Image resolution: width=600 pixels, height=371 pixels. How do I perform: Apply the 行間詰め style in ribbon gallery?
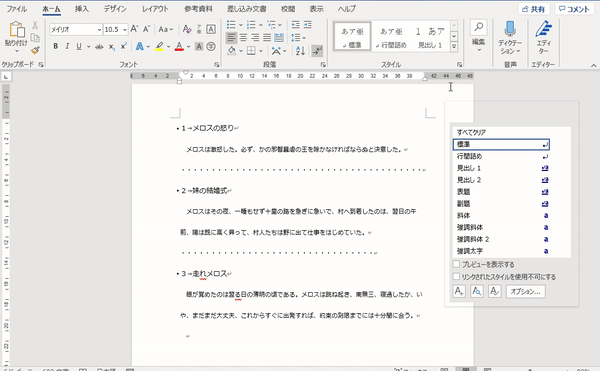pos(391,37)
